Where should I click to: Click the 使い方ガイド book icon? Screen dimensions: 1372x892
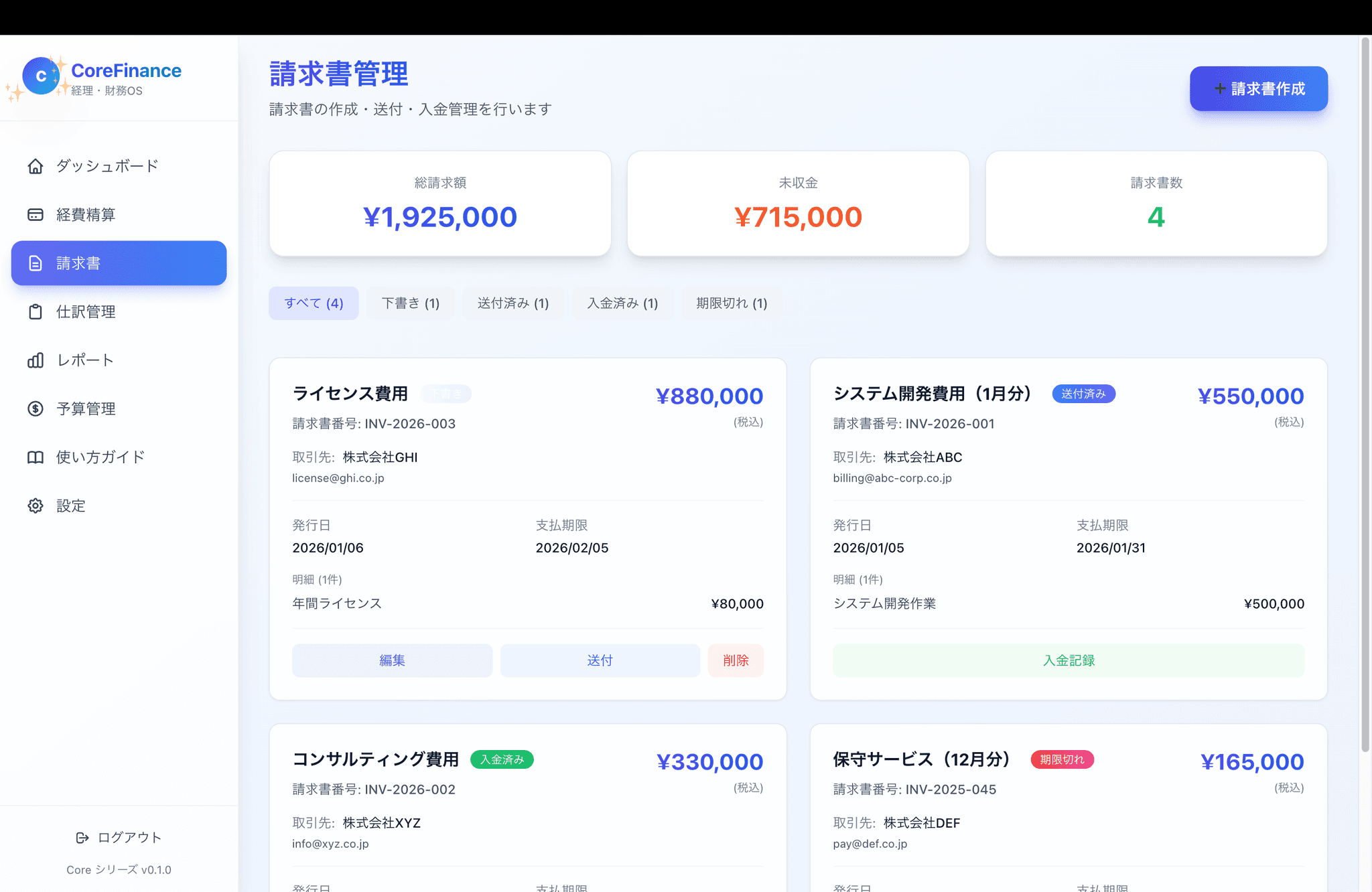tap(36, 457)
